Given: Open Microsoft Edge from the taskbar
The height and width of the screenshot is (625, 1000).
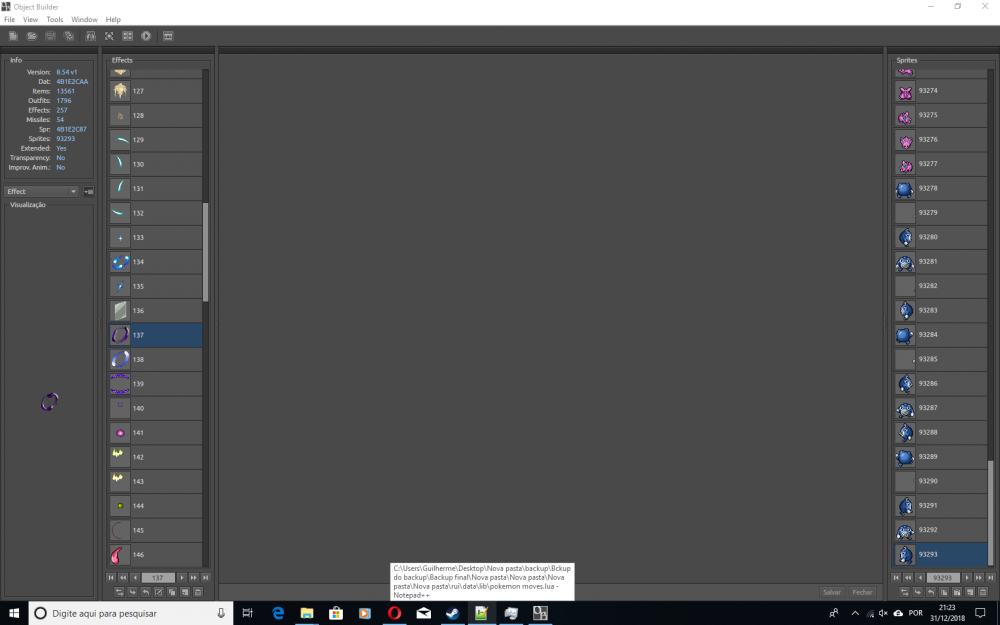Looking at the screenshot, I should (278, 613).
